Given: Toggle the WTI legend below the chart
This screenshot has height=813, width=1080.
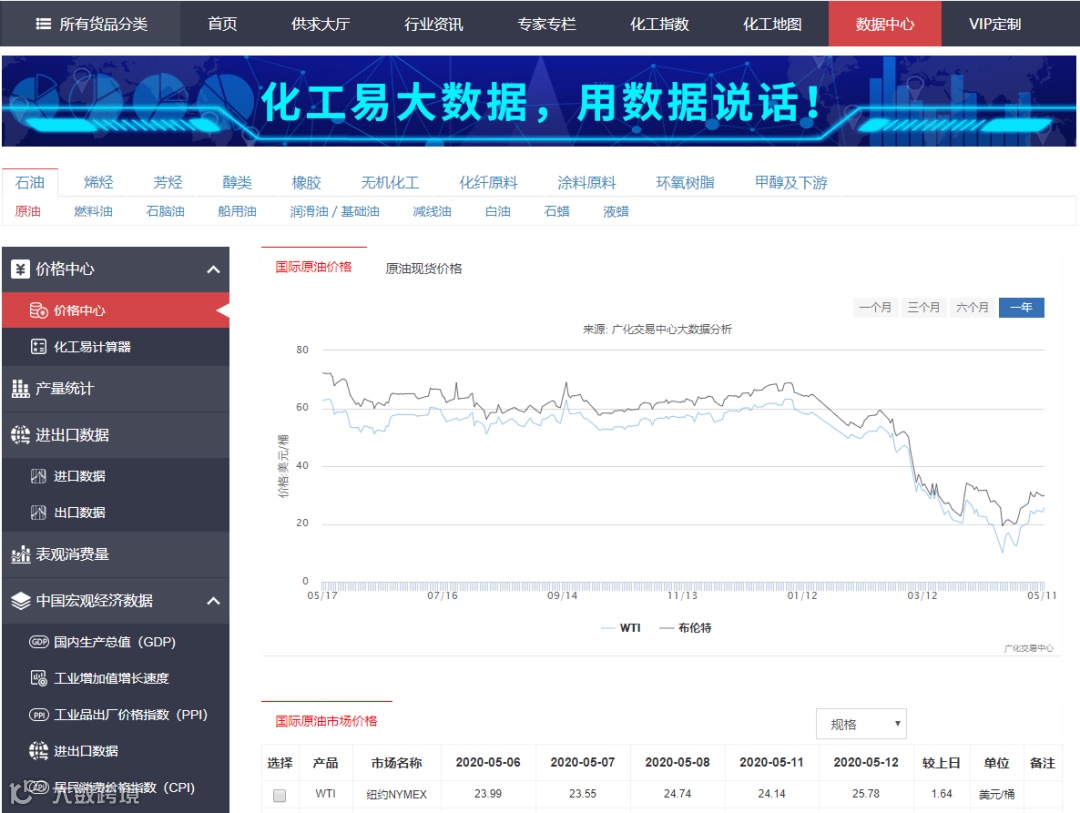Looking at the screenshot, I should [x=623, y=627].
